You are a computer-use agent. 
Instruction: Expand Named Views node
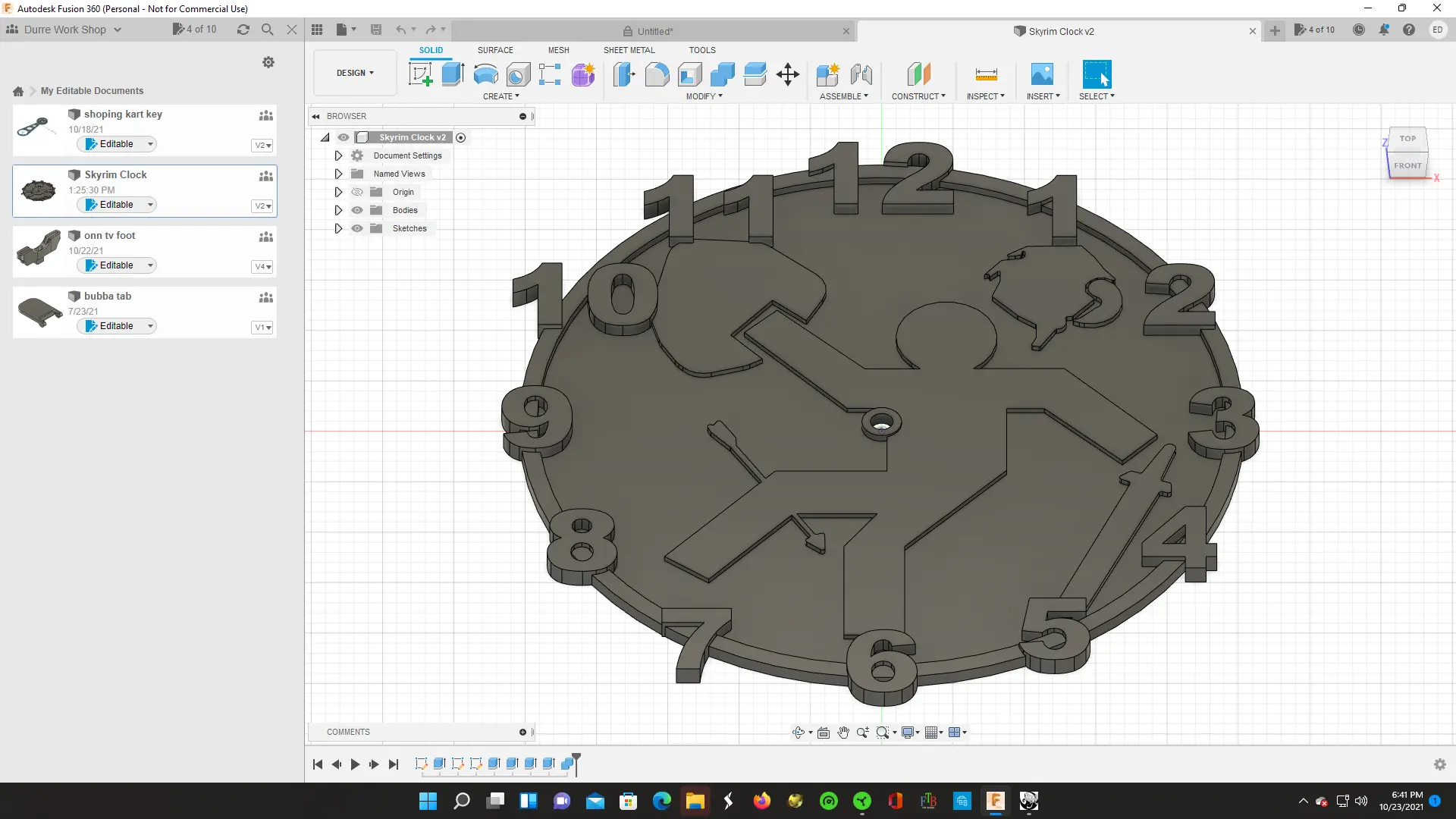[x=338, y=174]
